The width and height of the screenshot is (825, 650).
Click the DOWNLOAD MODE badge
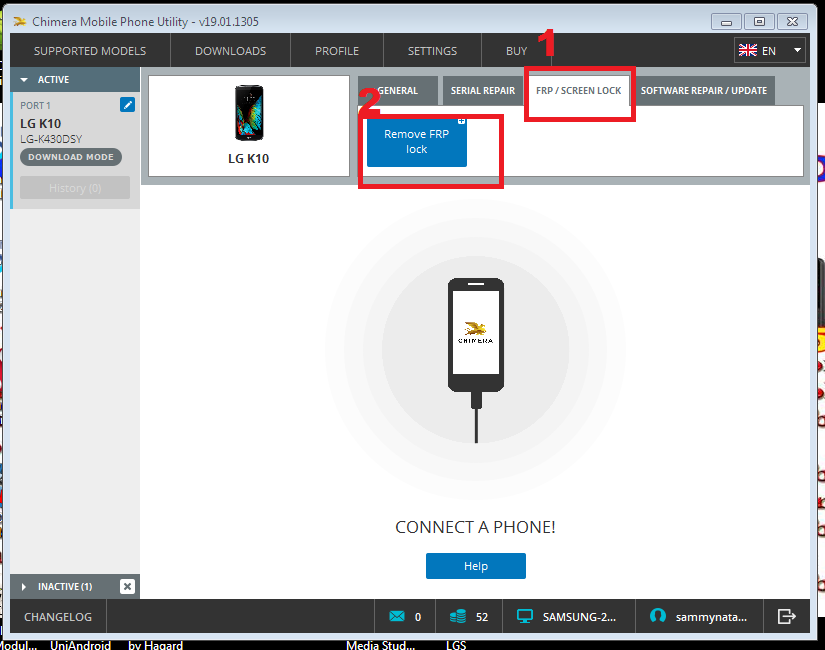pyautogui.click(x=71, y=157)
